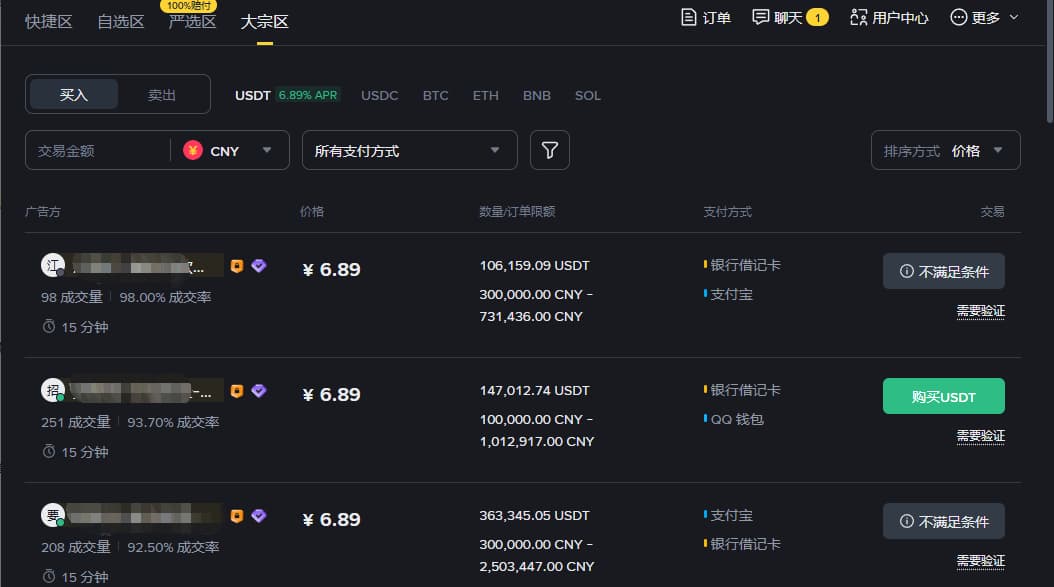The width and height of the screenshot is (1054, 587).
Task: Open the 所有支付方式 payment dropdown
Action: (x=409, y=150)
